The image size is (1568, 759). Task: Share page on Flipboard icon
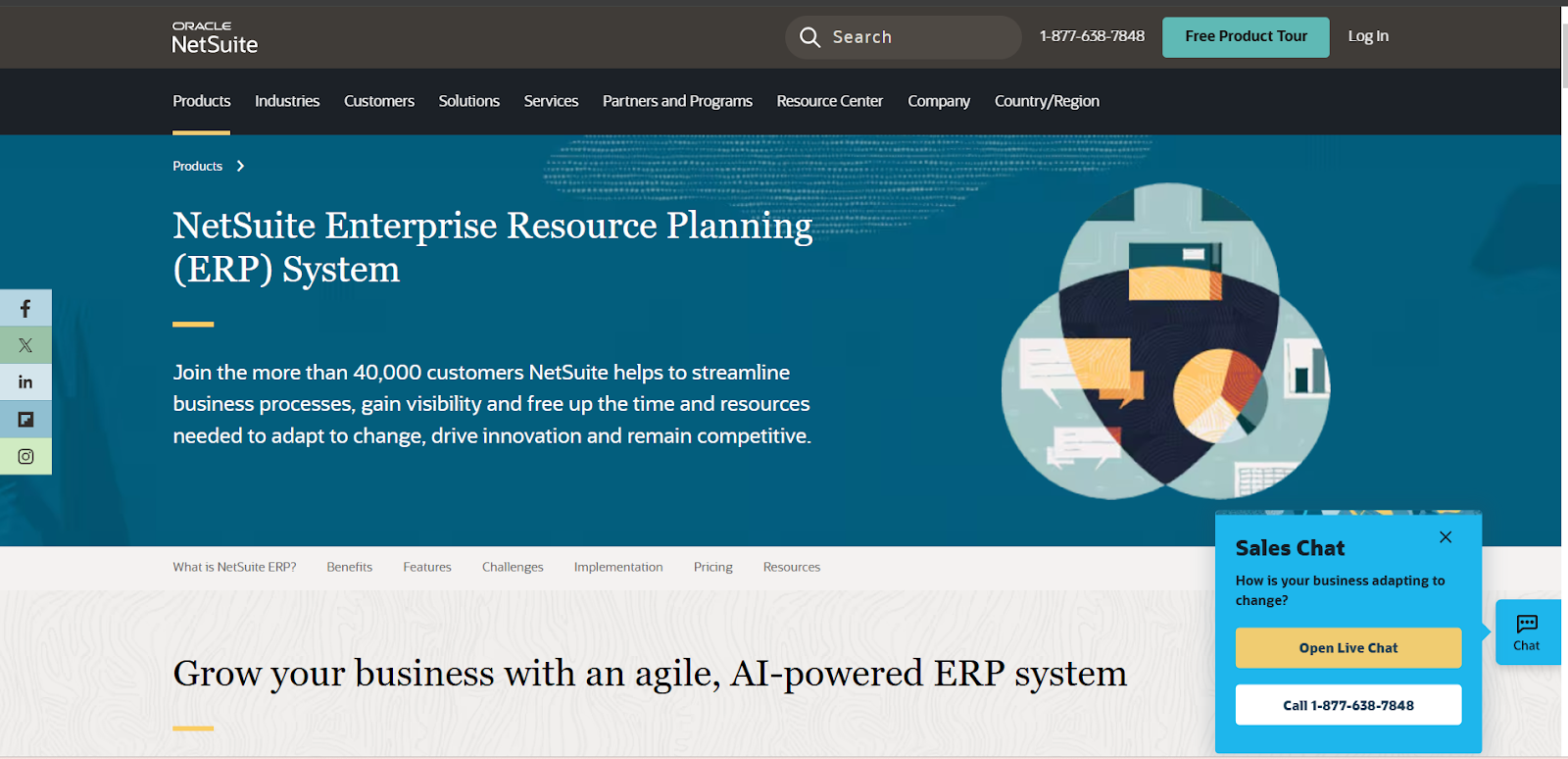click(25, 420)
